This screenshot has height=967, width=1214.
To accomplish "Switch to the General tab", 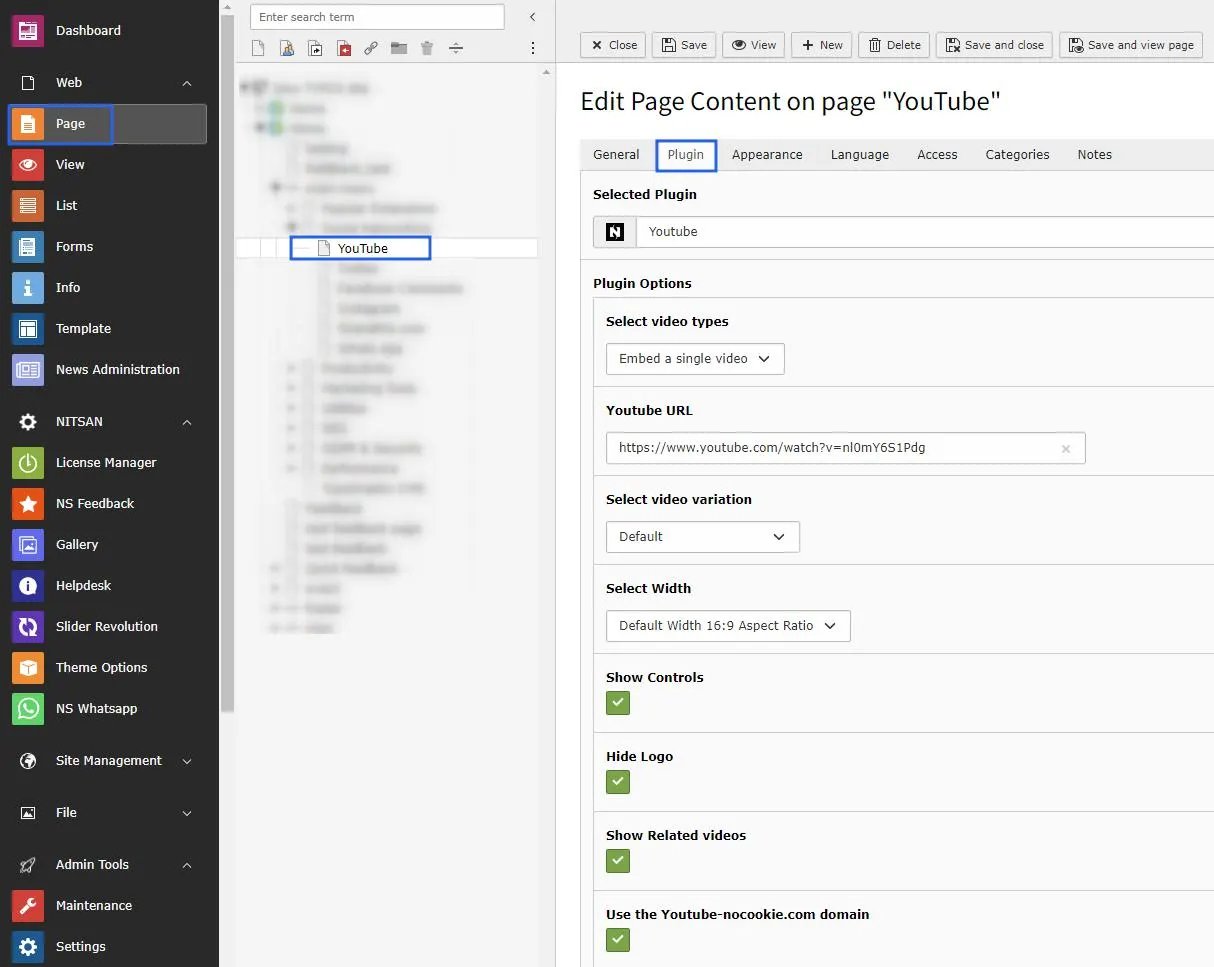I will click(616, 155).
